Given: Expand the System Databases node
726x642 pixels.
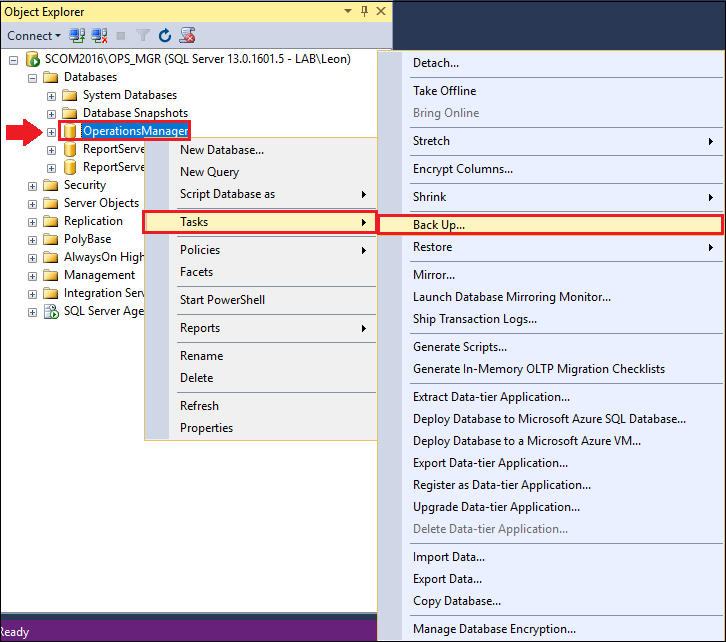Looking at the screenshot, I should 51,96.
